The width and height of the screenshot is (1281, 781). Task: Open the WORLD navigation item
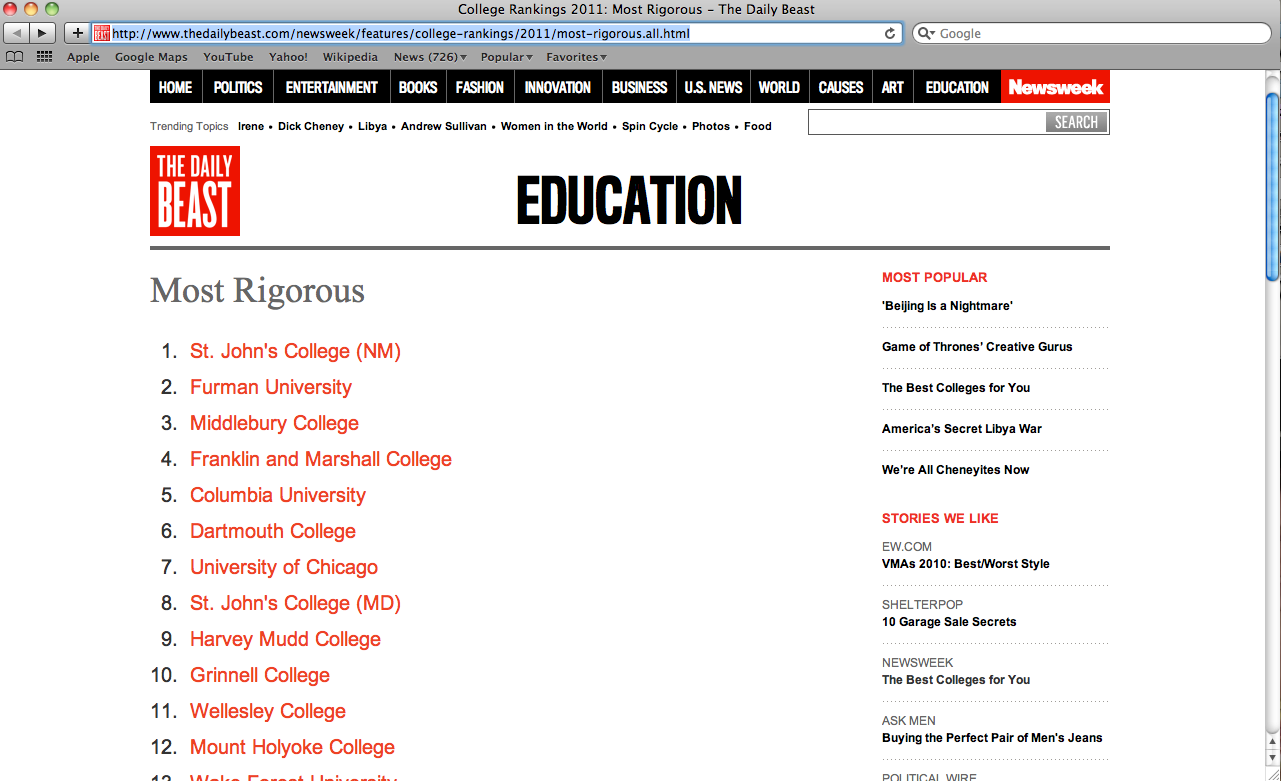click(x=779, y=87)
